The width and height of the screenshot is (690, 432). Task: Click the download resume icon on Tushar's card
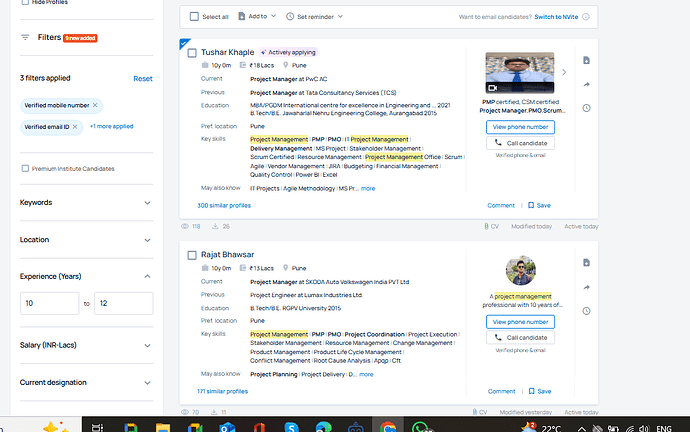(x=586, y=60)
